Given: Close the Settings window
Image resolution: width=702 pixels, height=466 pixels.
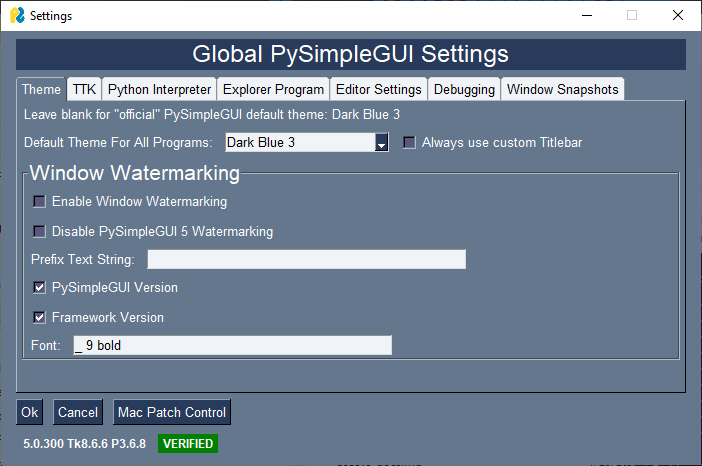Looking at the screenshot, I should 678,16.
